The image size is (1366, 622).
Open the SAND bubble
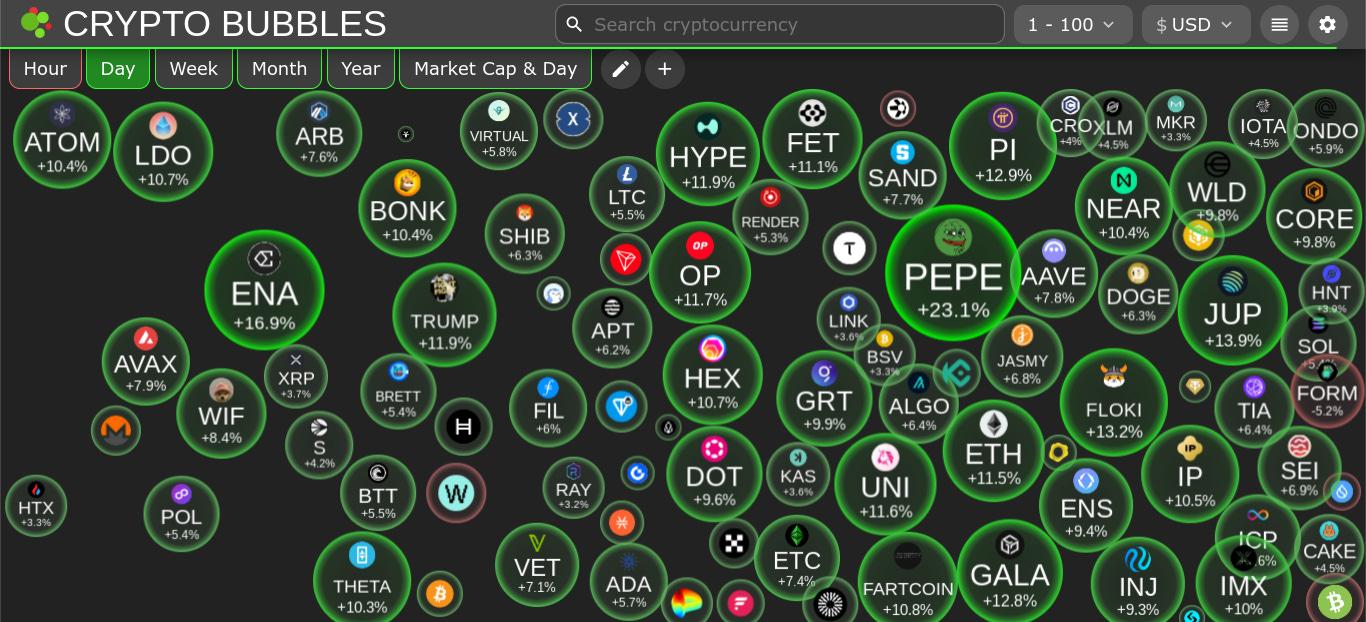pos(902,175)
